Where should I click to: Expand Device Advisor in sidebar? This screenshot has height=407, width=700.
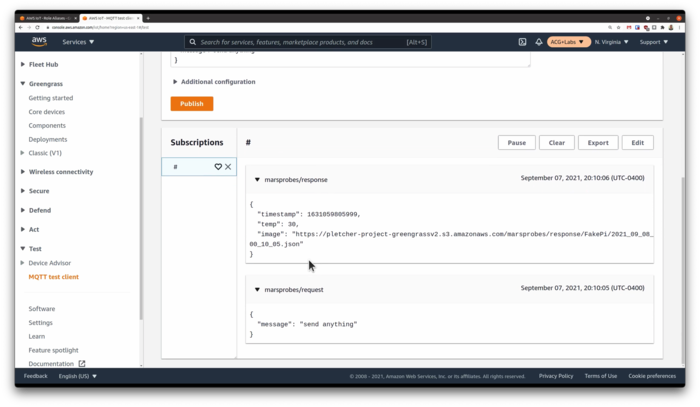23,263
